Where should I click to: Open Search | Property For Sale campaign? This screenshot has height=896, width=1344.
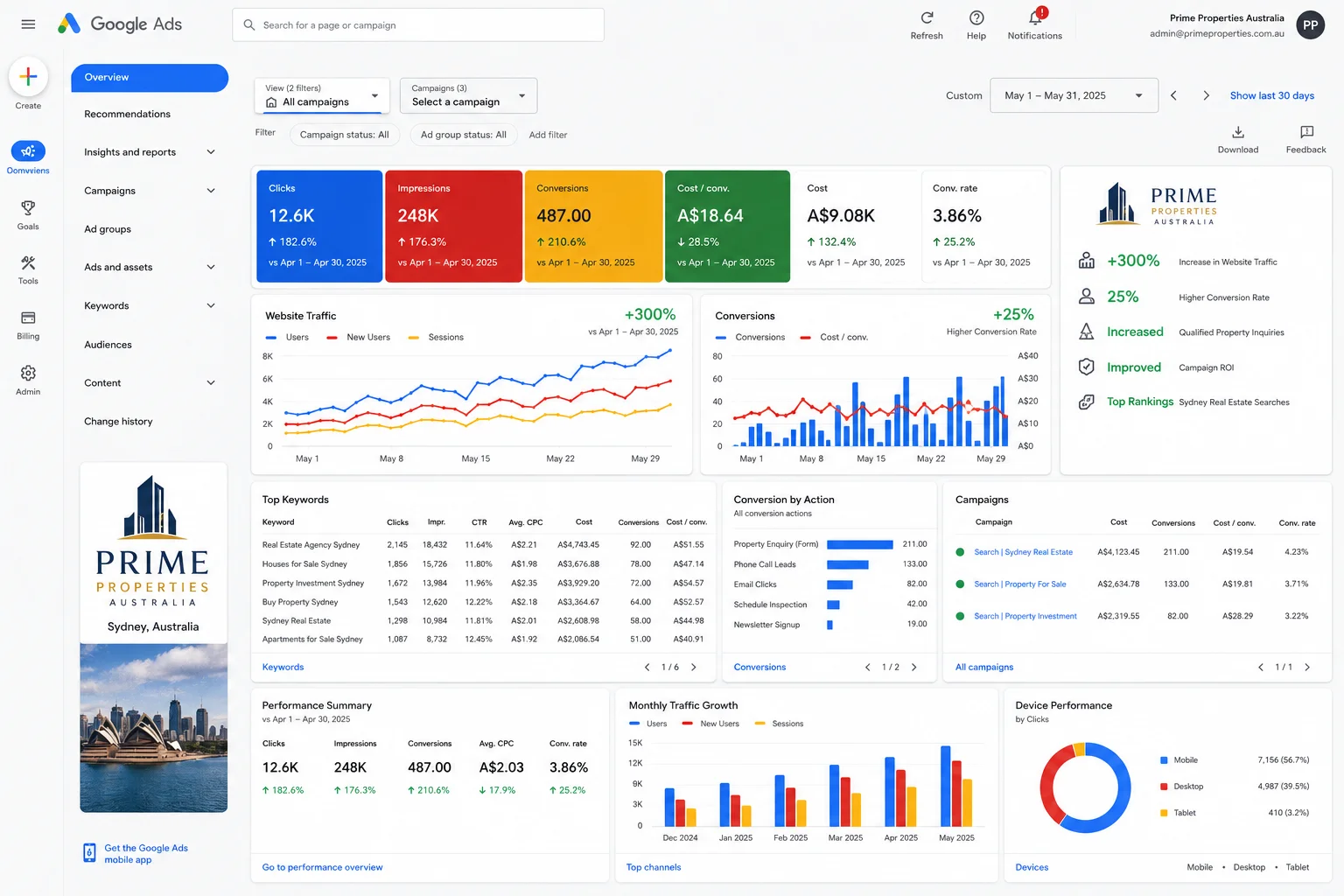click(1020, 584)
